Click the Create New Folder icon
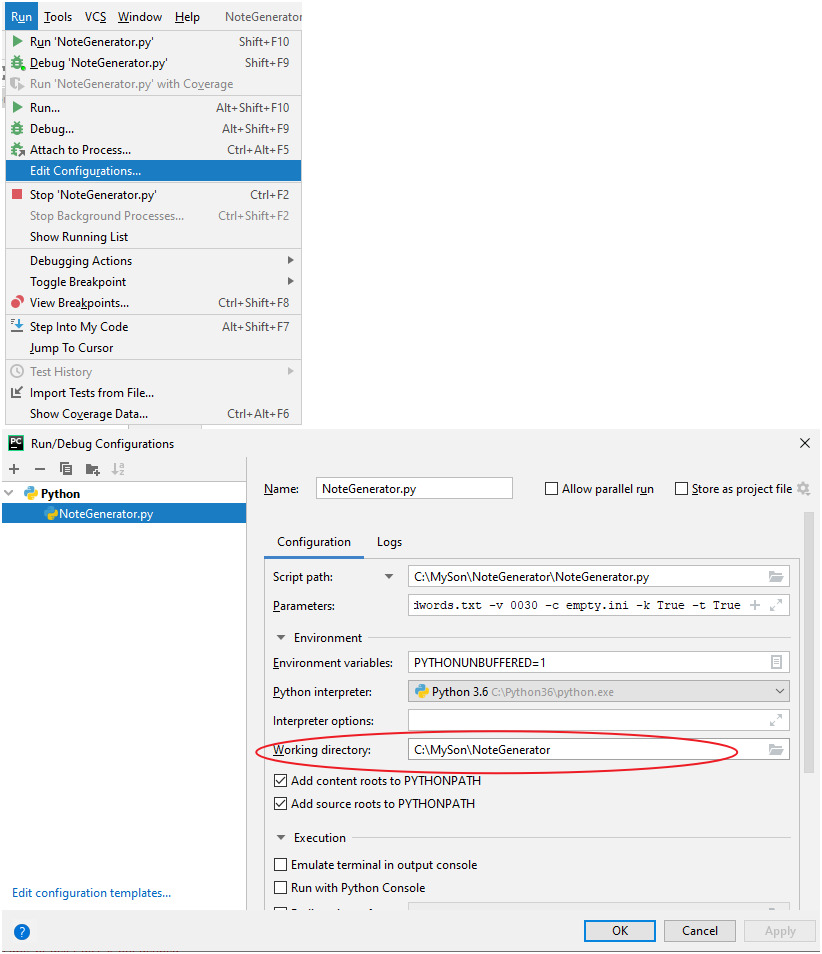 [92, 469]
